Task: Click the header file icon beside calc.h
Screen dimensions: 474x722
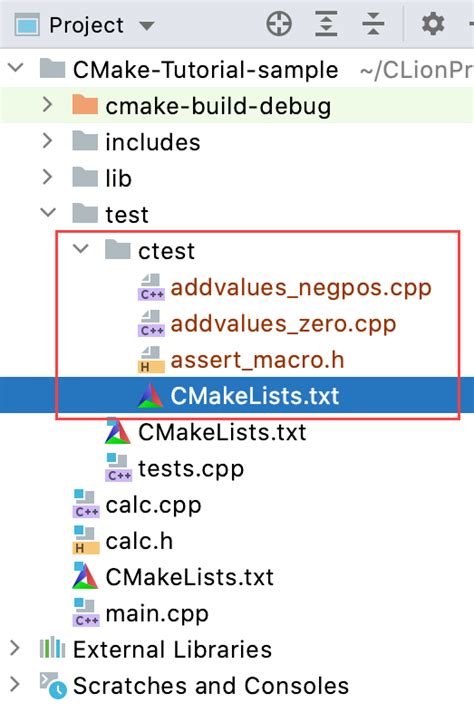Action: click(86, 541)
